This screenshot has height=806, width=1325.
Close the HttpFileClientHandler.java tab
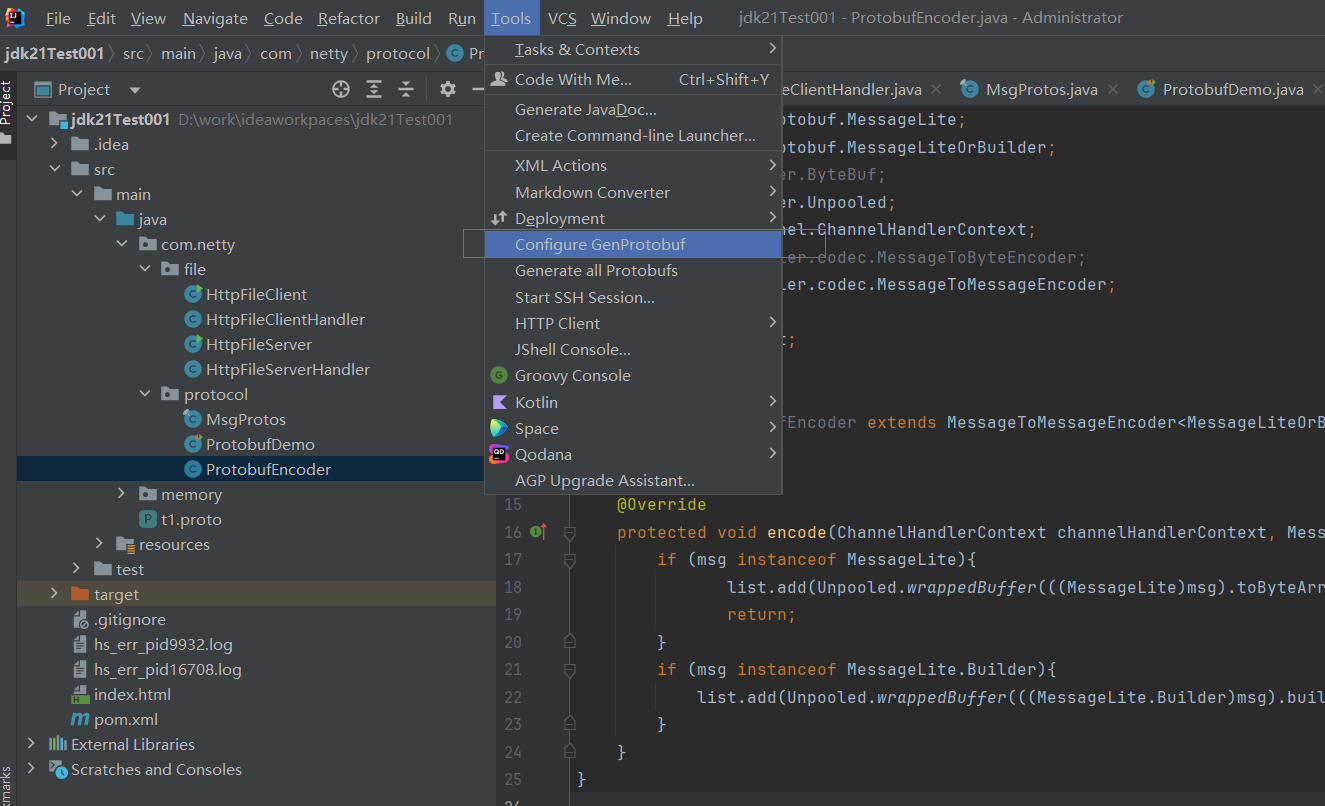pos(934,90)
